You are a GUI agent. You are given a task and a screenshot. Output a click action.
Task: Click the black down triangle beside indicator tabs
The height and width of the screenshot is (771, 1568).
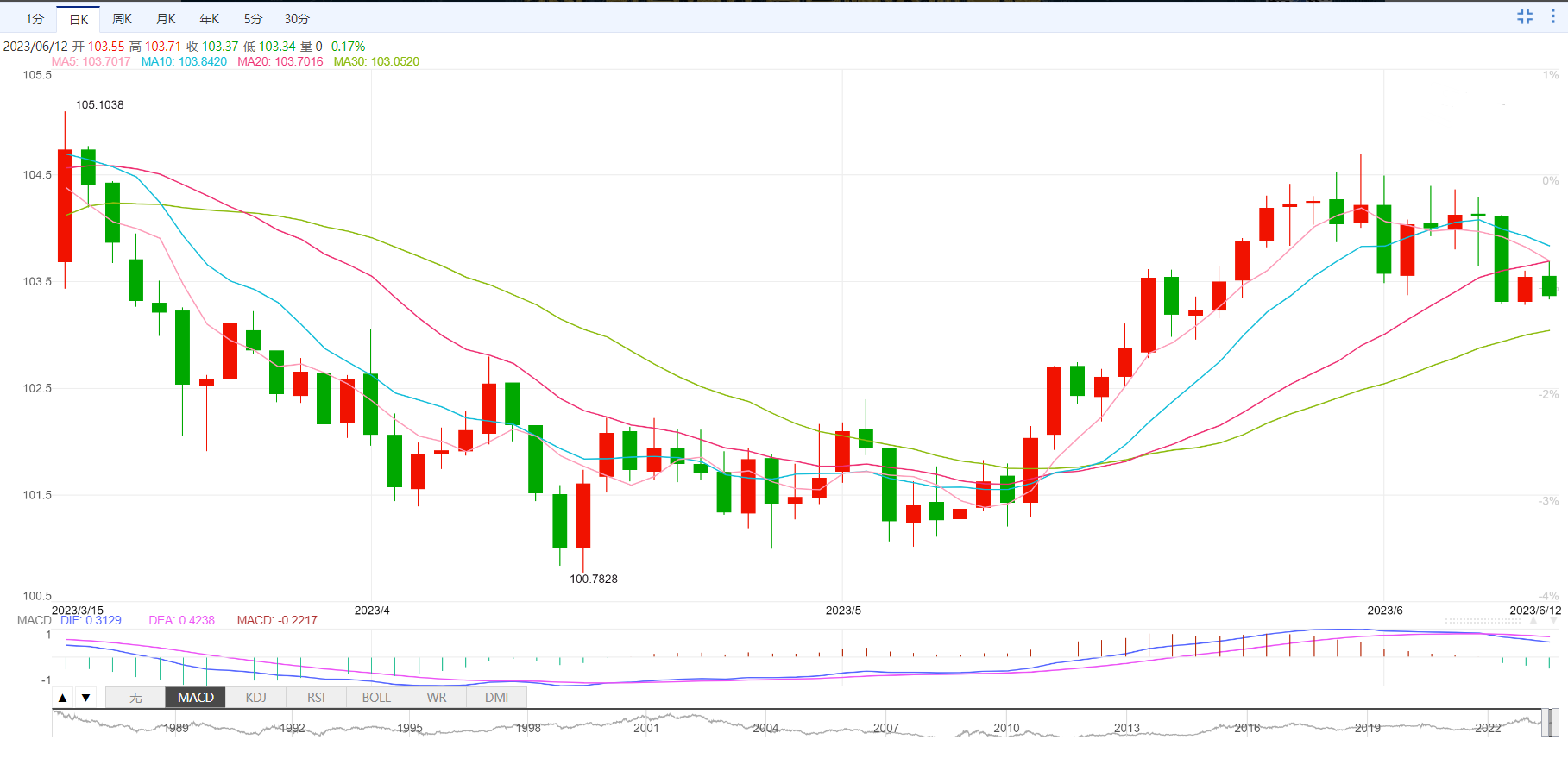click(85, 698)
